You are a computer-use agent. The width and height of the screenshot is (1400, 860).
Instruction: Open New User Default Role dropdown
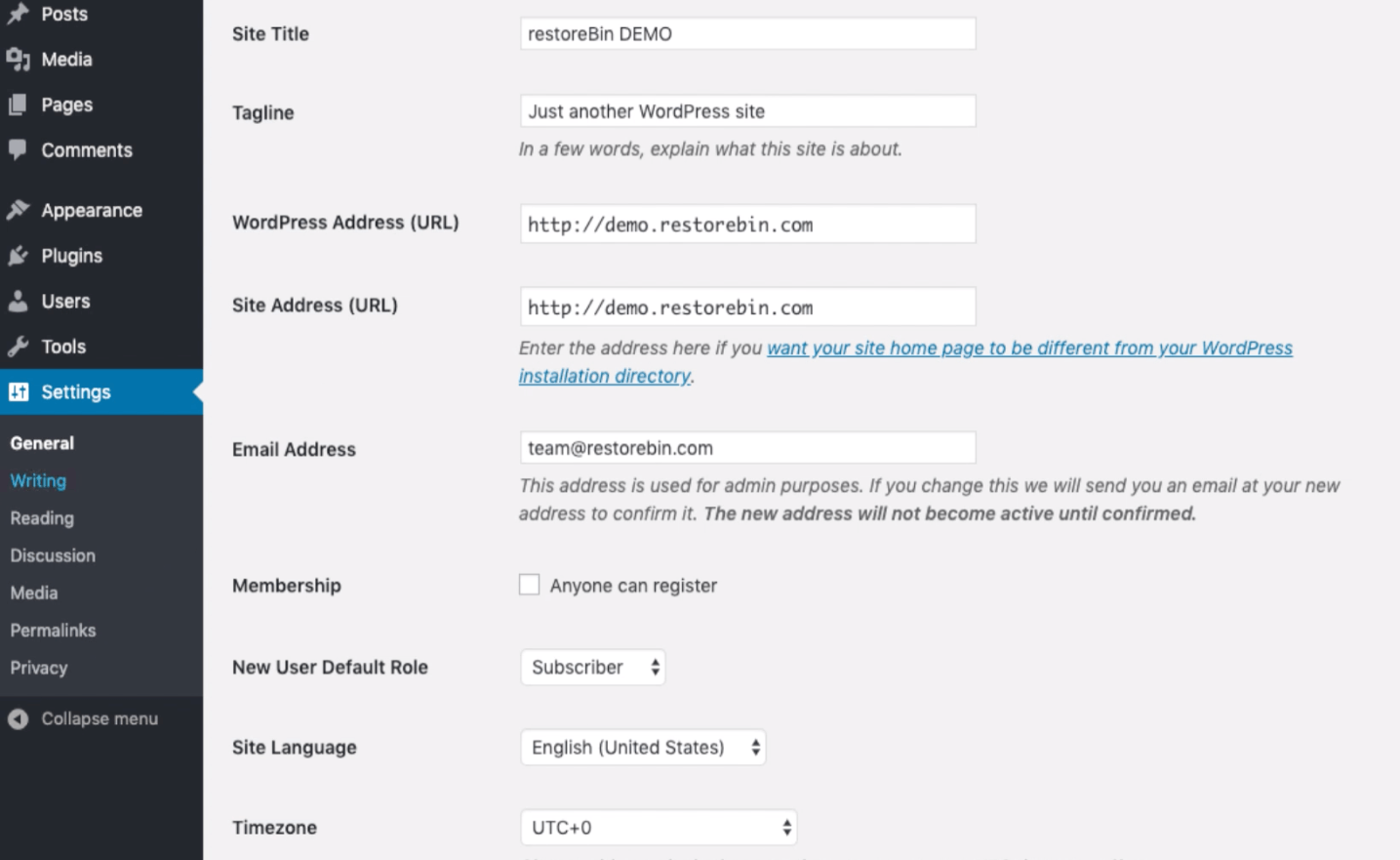[593, 668]
